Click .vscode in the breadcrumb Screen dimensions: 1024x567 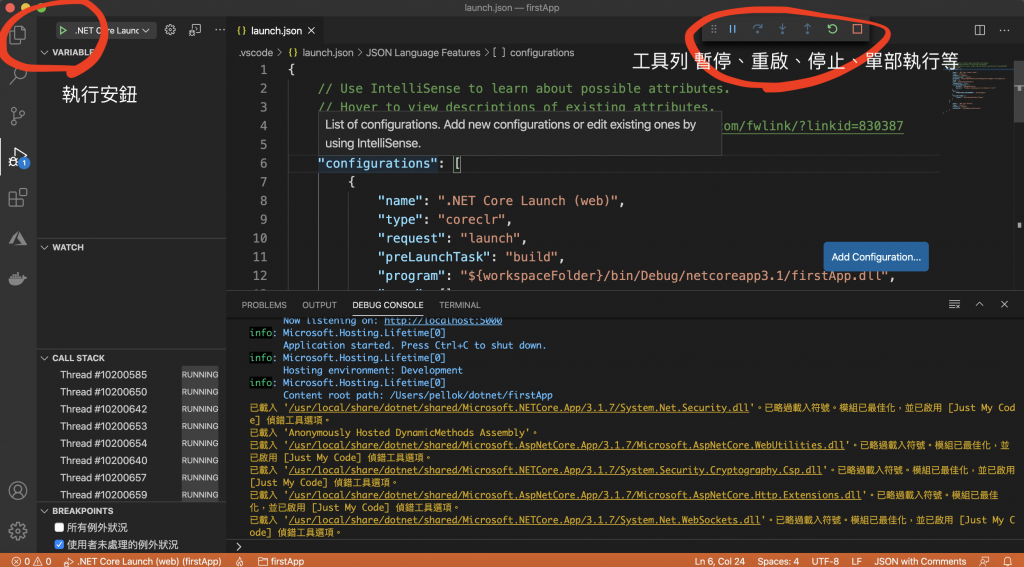(256, 53)
